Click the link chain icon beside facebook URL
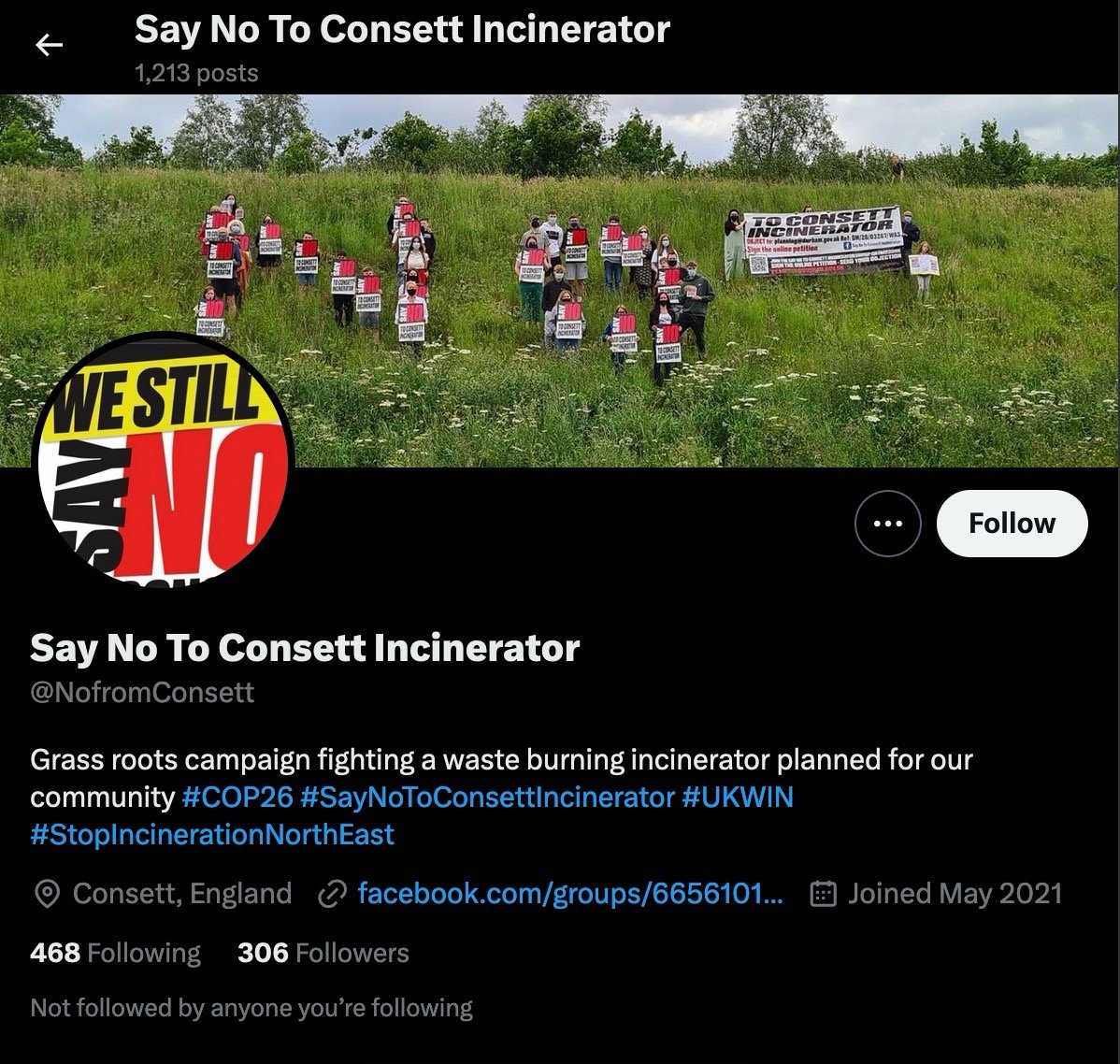The image size is (1120, 1064). [332, 894]
